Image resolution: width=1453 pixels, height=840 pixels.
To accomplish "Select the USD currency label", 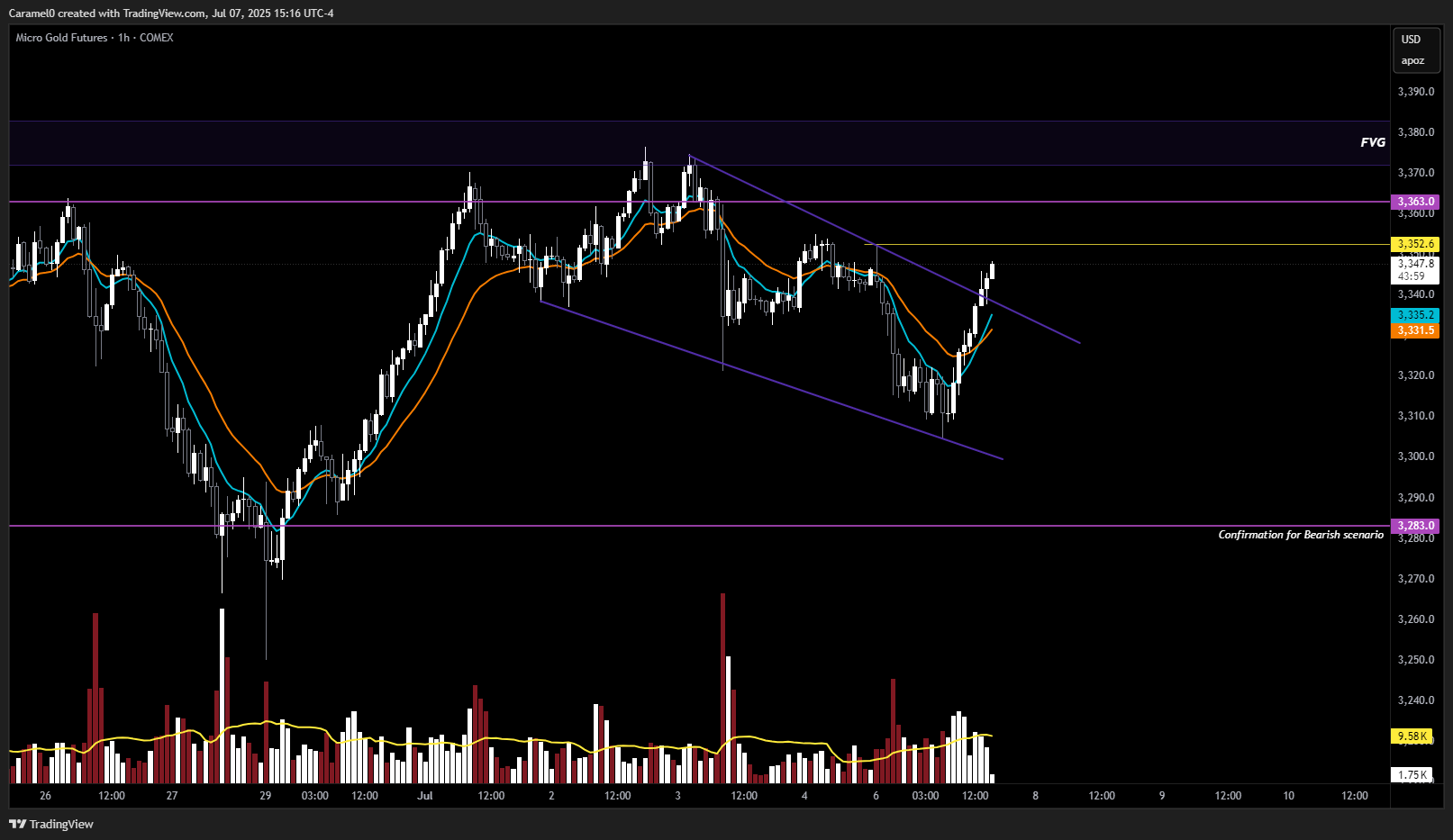I will click(1411, 40).
